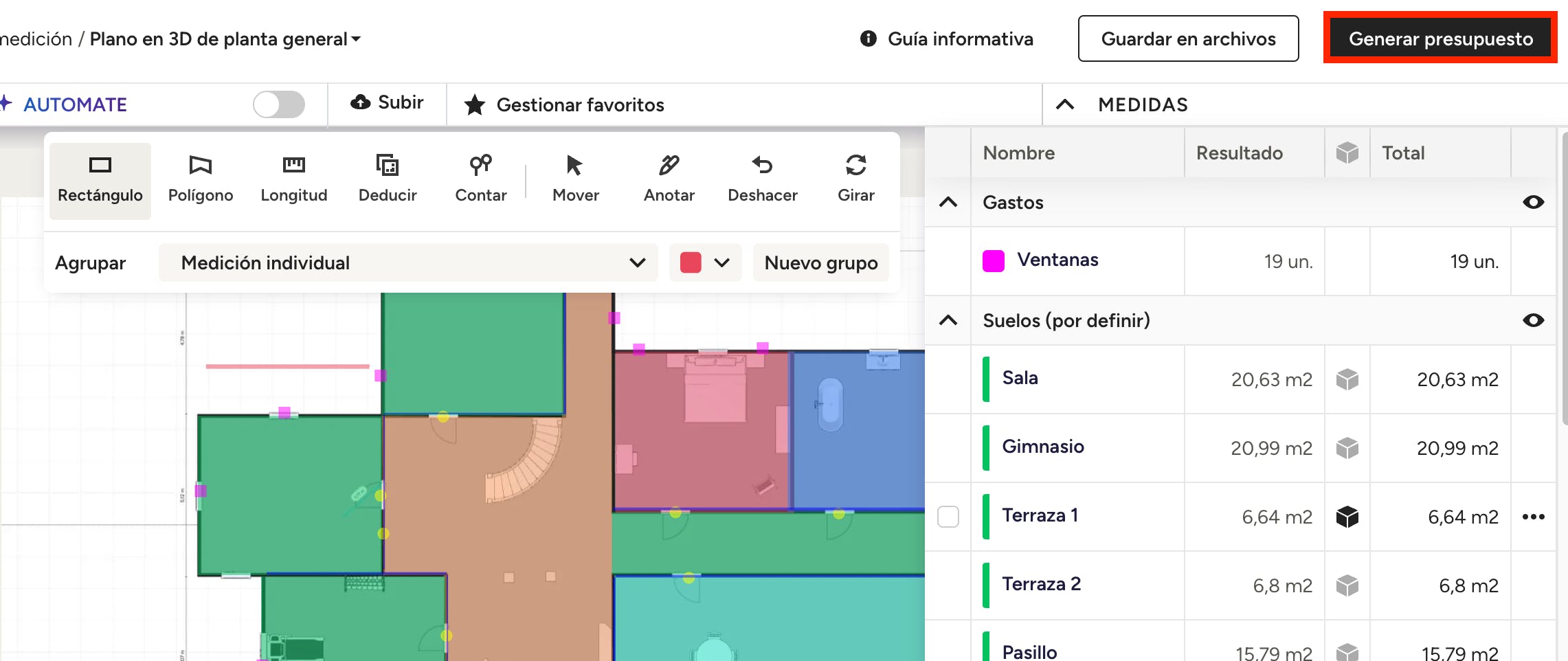This screenshot has height=661, width=1568.
Task: Select the Contar counting tool
Action: point(481,180)
